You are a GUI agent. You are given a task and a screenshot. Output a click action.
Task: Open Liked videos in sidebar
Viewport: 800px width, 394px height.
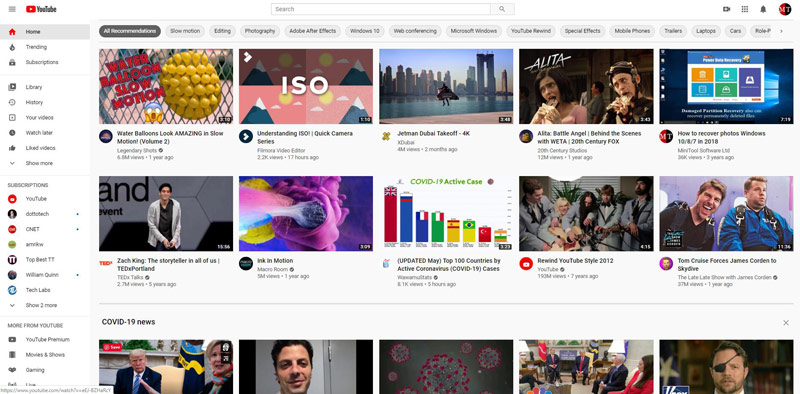click(x=45, y=149)
